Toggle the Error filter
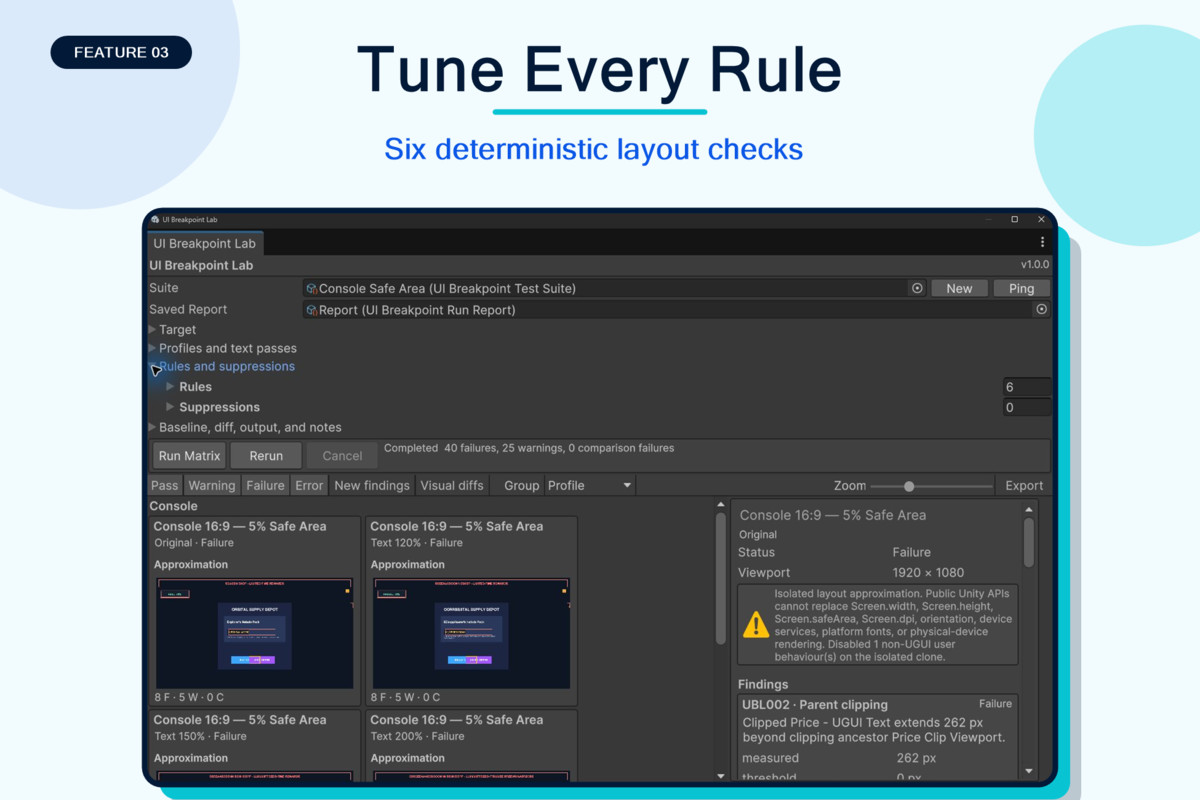1200x800 pixels. (x=309, y=485)
